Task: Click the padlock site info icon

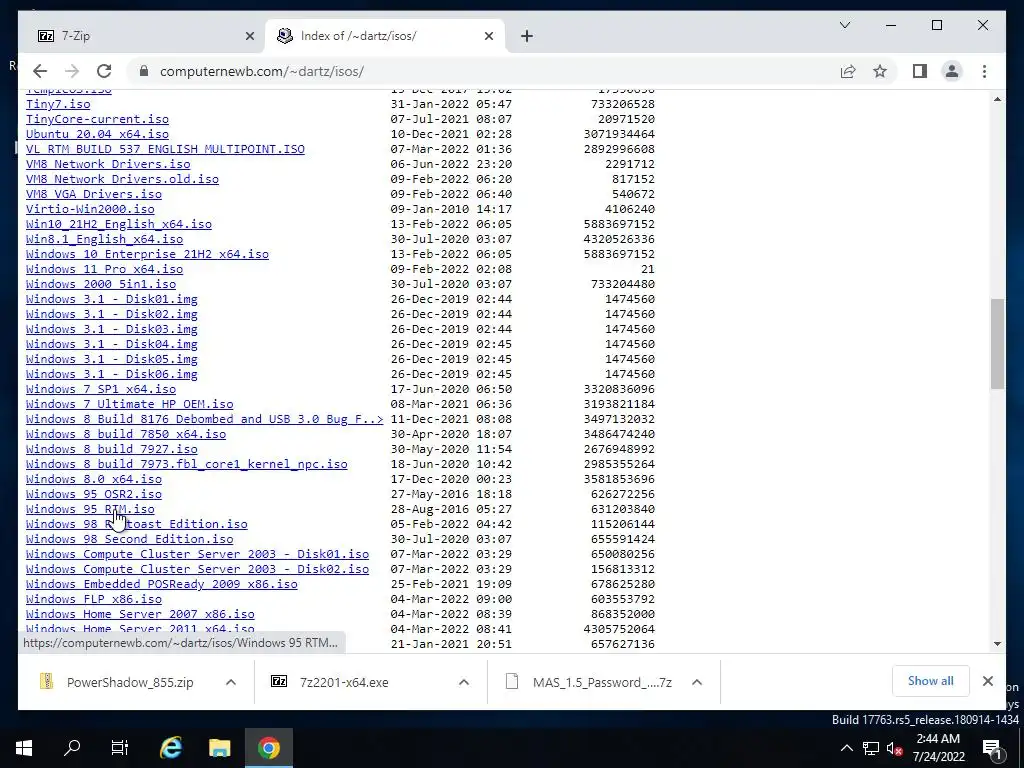Action: click(x=144, y=71)
